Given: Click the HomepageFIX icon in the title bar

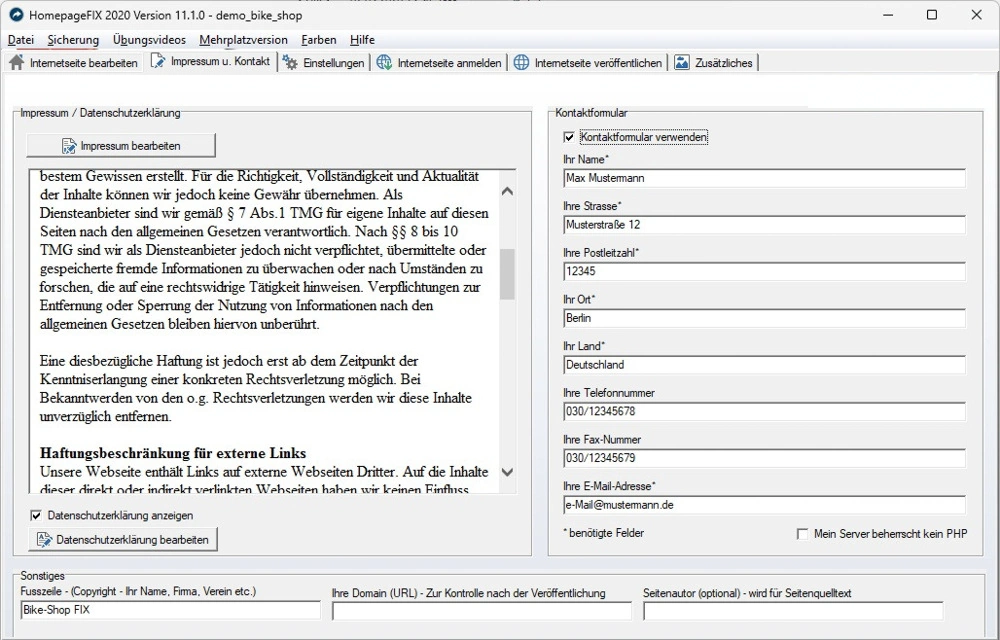Looking at the screenshot, I should coord(15,15).
